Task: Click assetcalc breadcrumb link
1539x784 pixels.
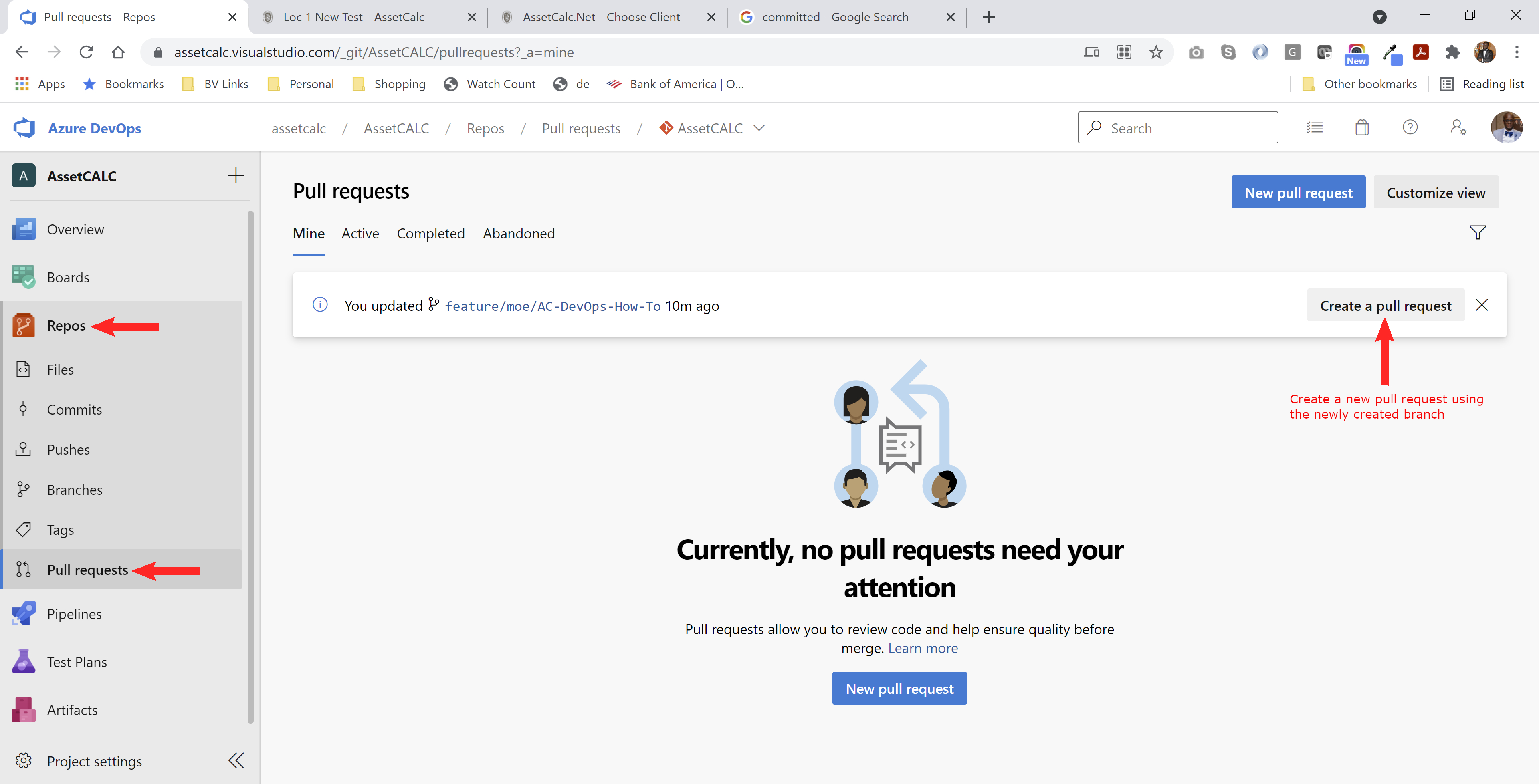Action: click(x=298, y=128)
